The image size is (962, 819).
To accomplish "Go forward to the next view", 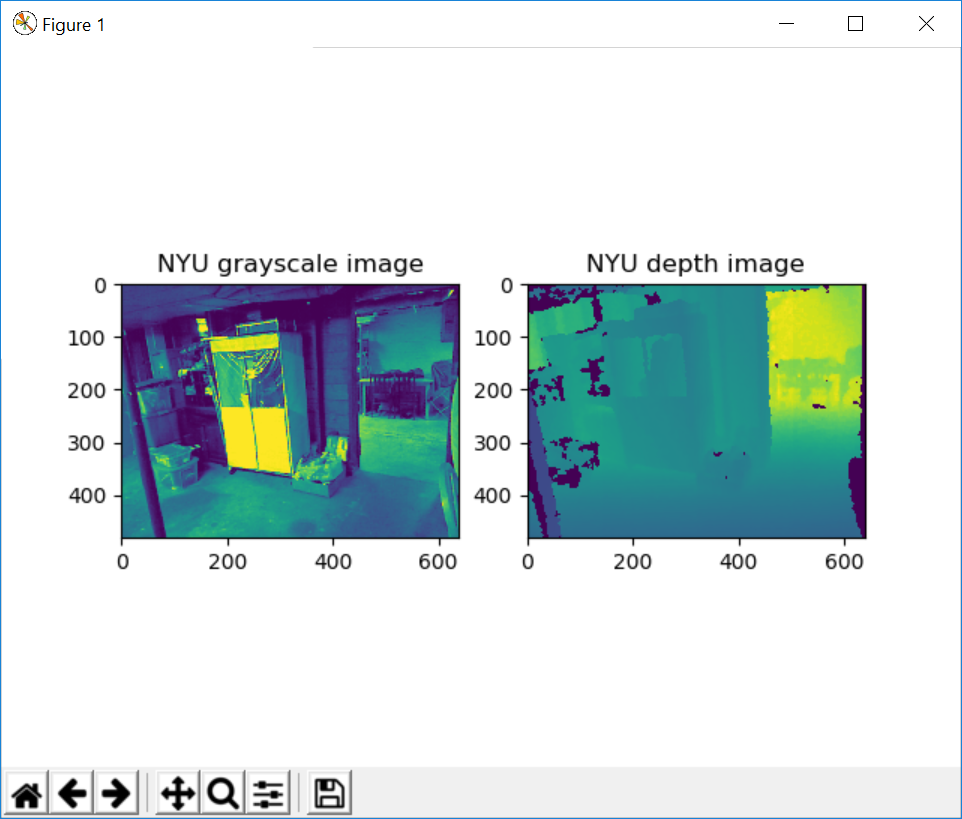I will 116,794.
